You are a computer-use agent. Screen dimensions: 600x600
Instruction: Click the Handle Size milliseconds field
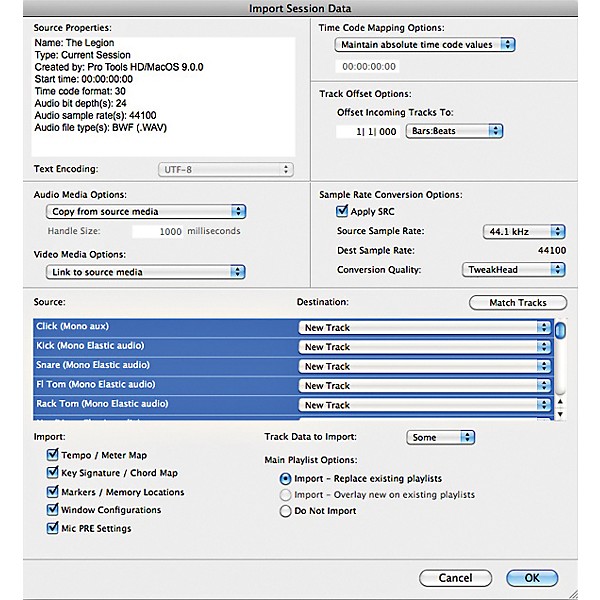pos(157,231)
